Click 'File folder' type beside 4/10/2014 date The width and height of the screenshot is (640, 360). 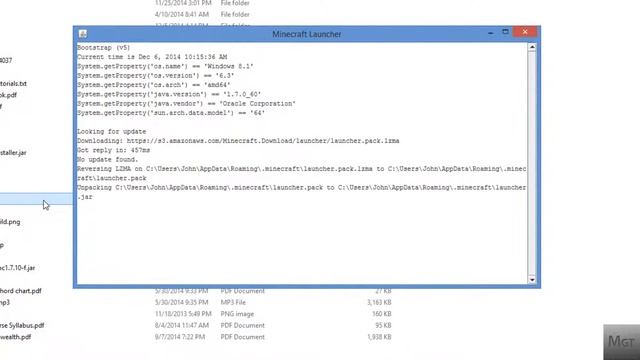tap(235, 15)
